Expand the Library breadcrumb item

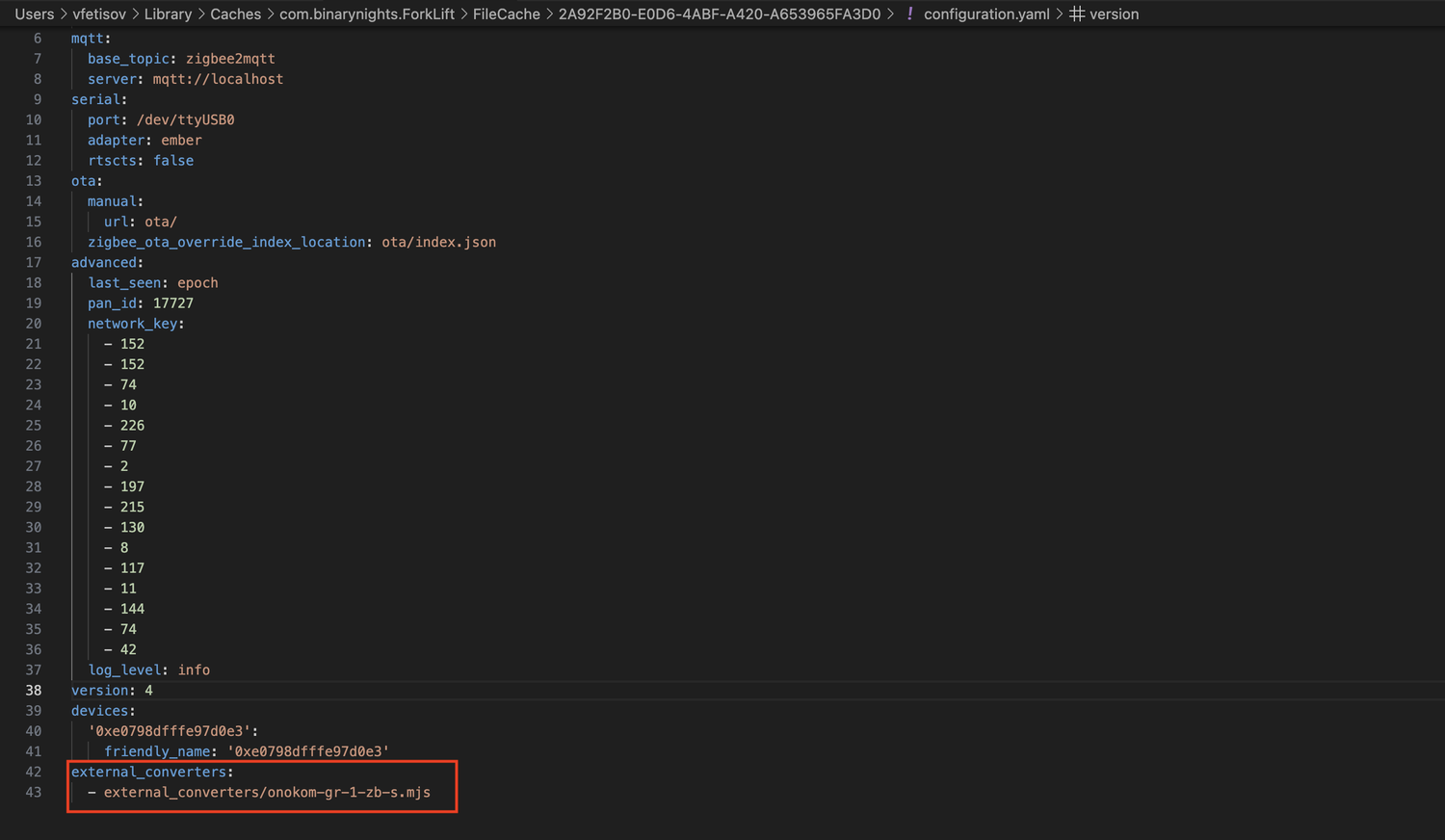click(x=168, y=13)
